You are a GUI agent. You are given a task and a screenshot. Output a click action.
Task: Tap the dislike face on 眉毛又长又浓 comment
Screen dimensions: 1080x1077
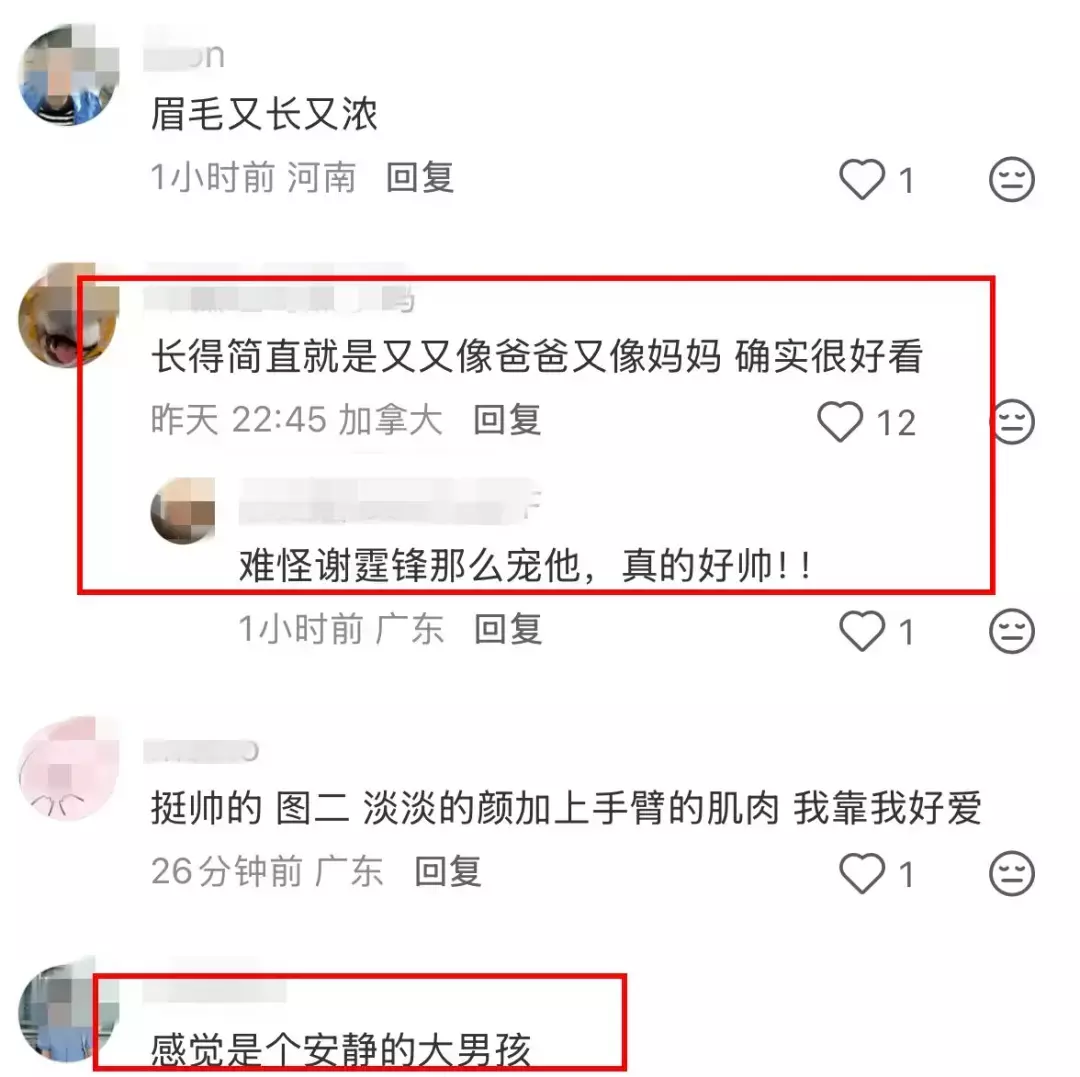click(1012, 179)
